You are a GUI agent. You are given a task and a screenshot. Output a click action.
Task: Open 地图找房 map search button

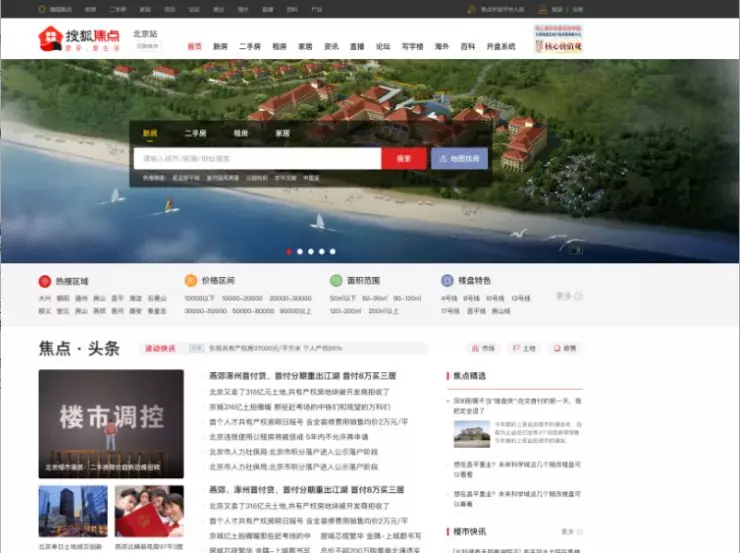tap(459, 159)
